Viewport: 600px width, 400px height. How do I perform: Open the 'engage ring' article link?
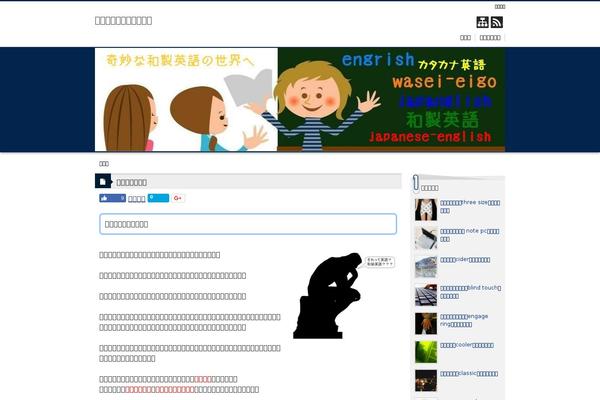[x=464, y=320]
